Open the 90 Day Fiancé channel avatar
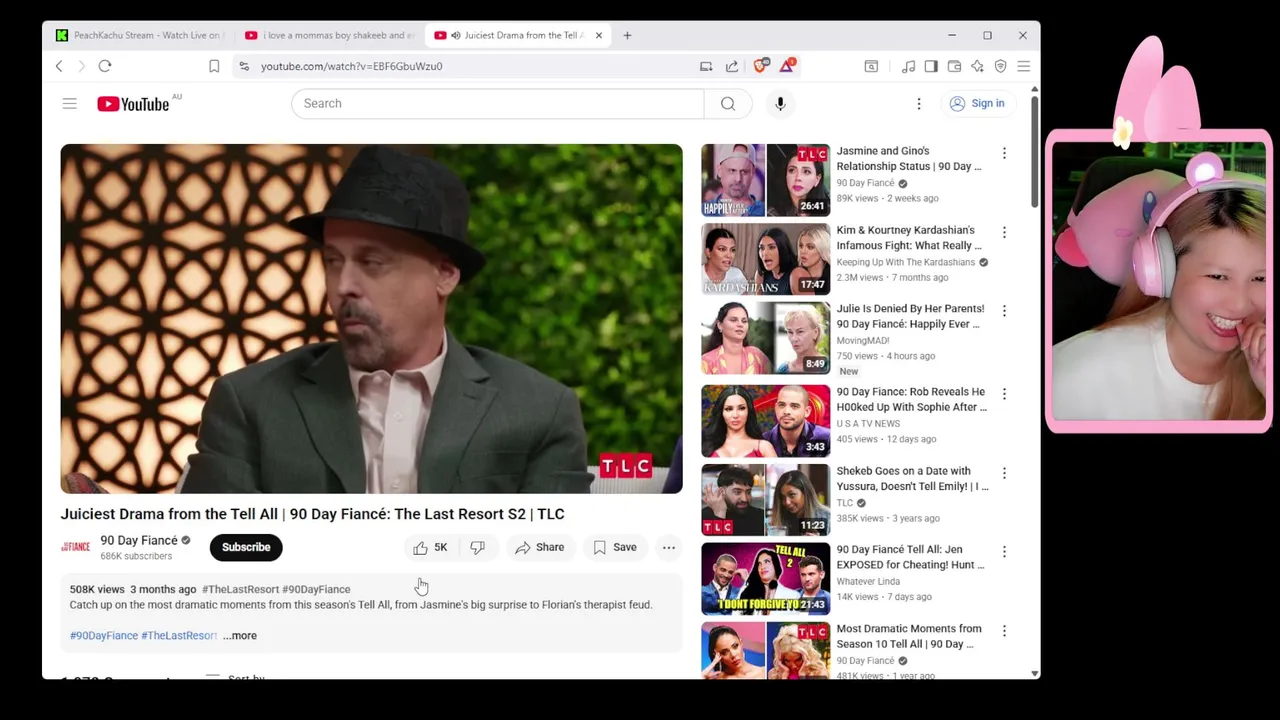Viewport: 1280px width, 720px height. (75, 547)
